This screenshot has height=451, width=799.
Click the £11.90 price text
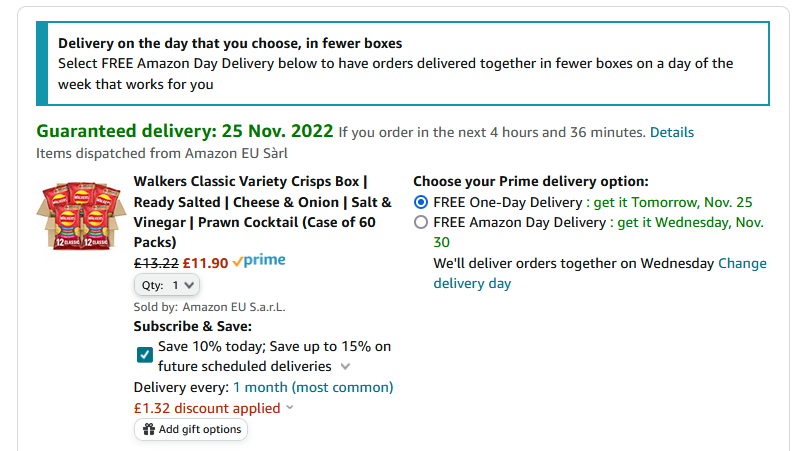205,263
